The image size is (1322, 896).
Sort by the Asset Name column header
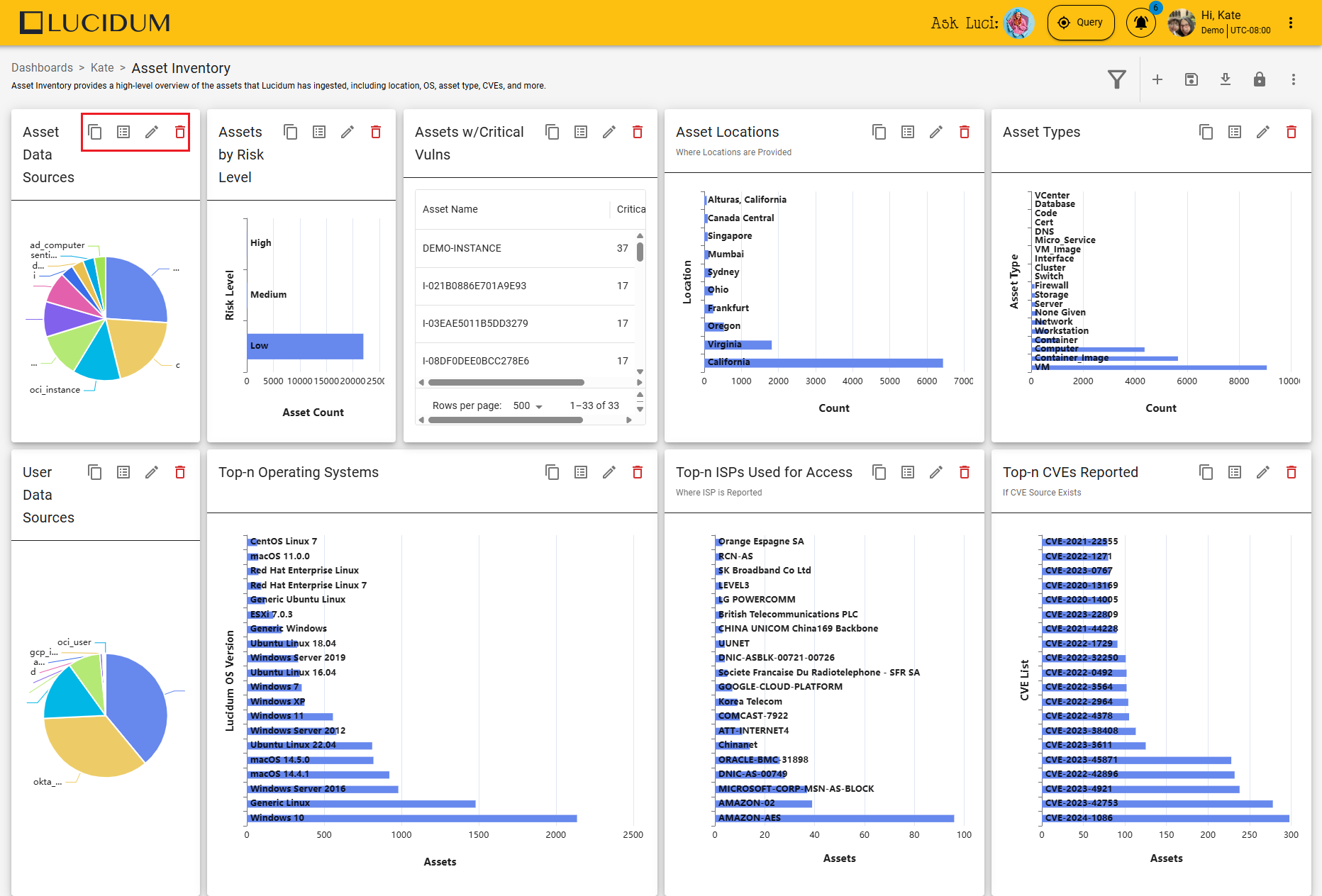(x=450, y=209)
